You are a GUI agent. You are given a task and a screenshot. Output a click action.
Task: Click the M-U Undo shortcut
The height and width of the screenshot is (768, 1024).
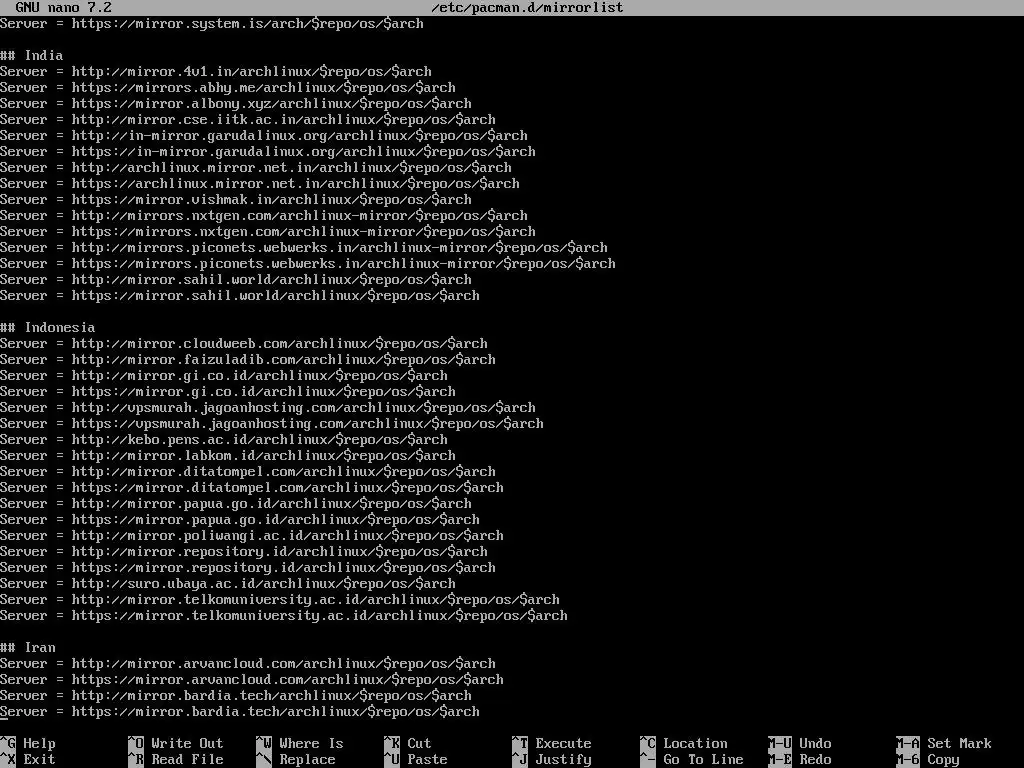click(800, 743)
